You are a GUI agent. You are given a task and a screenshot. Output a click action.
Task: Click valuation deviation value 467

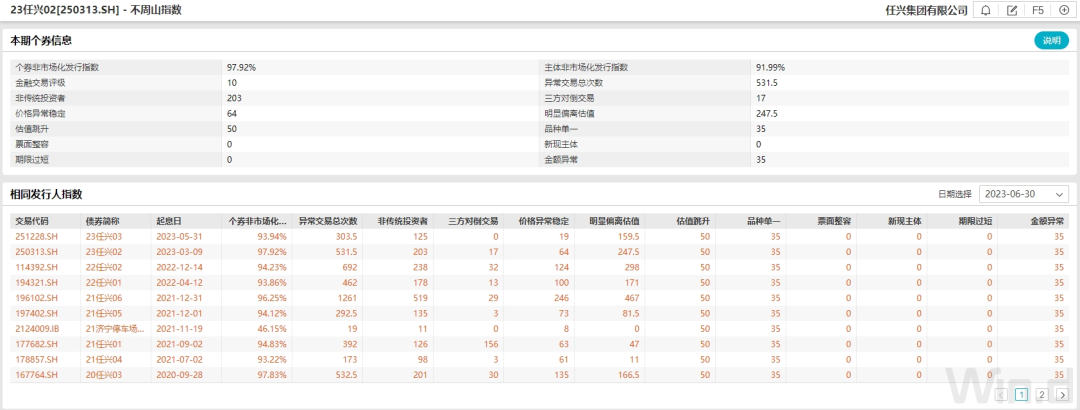click(631, 298)
